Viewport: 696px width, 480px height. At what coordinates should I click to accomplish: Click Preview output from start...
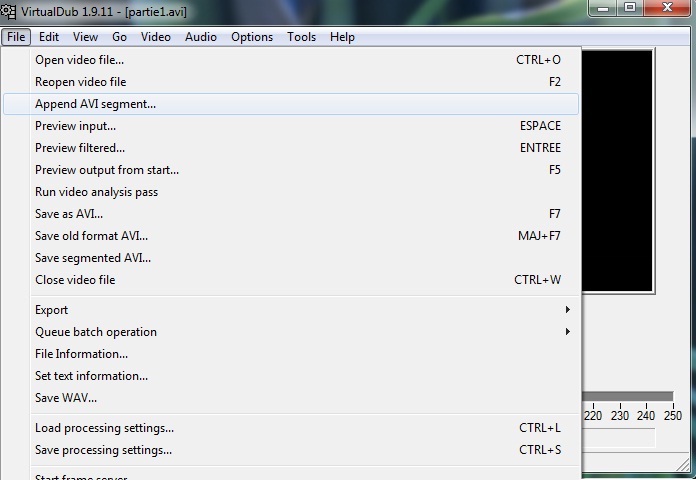point(291,170)
